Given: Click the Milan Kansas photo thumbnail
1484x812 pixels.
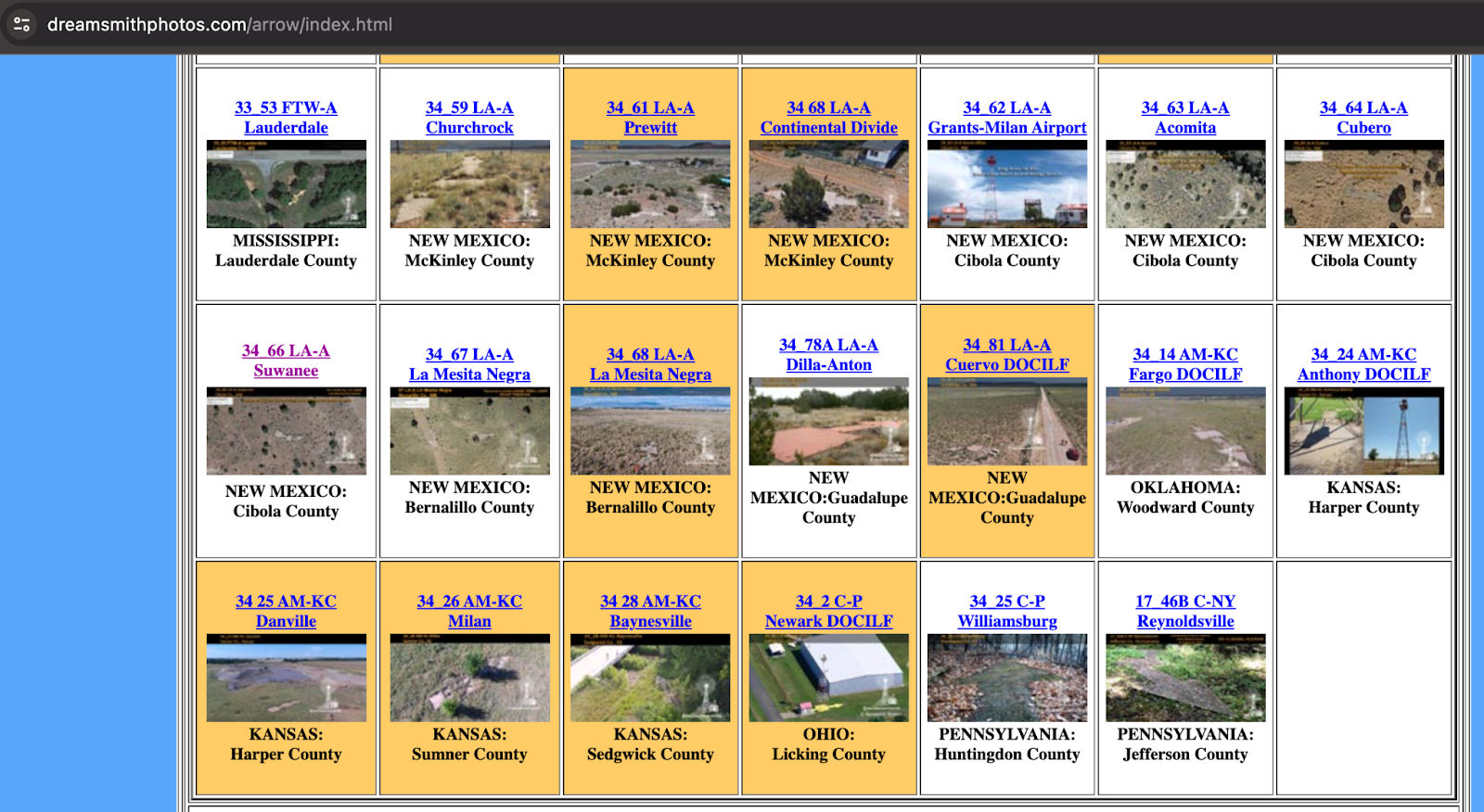Looking at the screenshot, I should (x=469, y=678).
